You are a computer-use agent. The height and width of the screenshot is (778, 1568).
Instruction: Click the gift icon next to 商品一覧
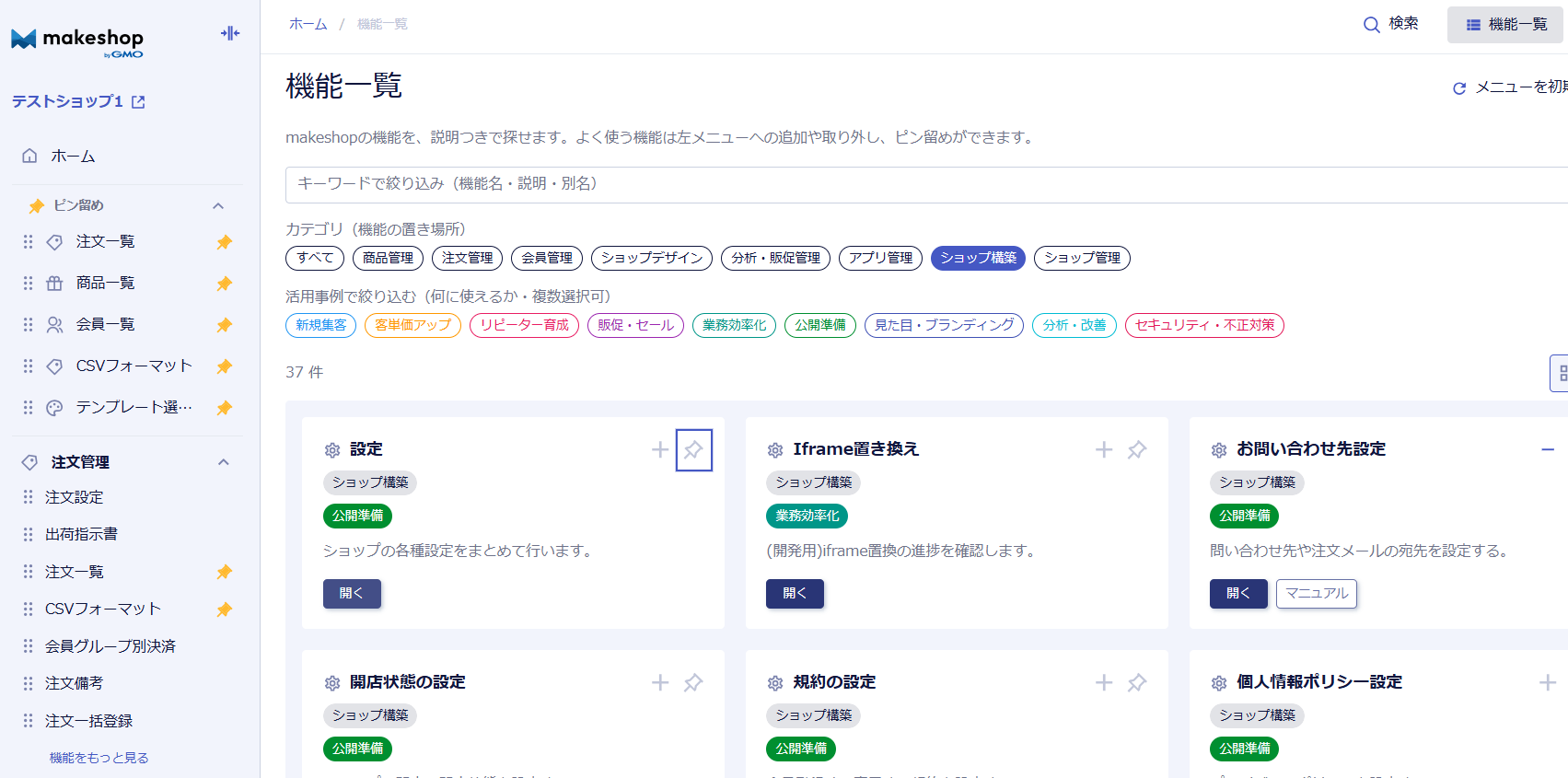pyautogui.click(x=55, y=284)
